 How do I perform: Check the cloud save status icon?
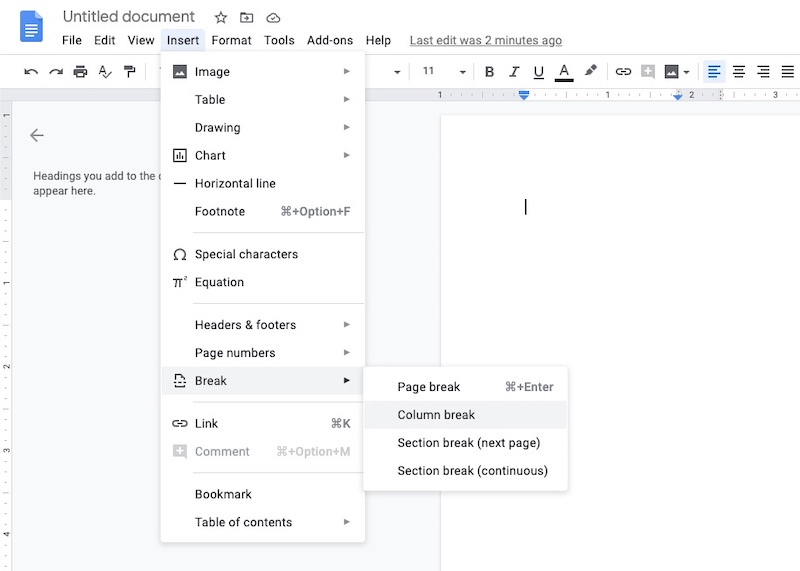pyautogui.click(x=273, y=18)
